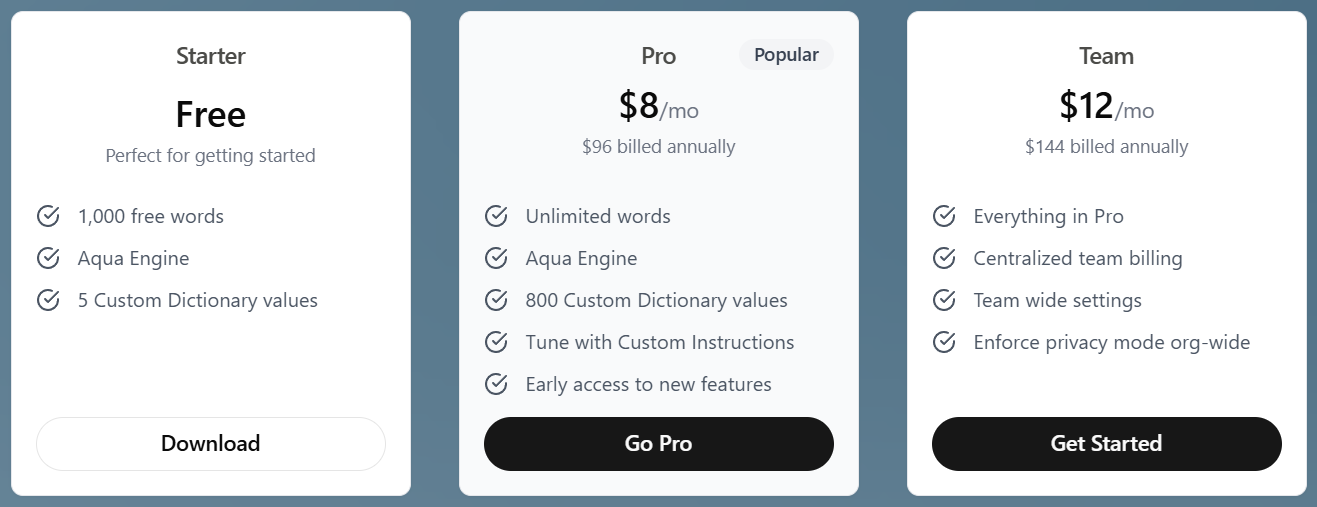The image size is (1317, 507).
Task: Click checkmark icon beside Starter's Aqua Engine
Action: 48,258
